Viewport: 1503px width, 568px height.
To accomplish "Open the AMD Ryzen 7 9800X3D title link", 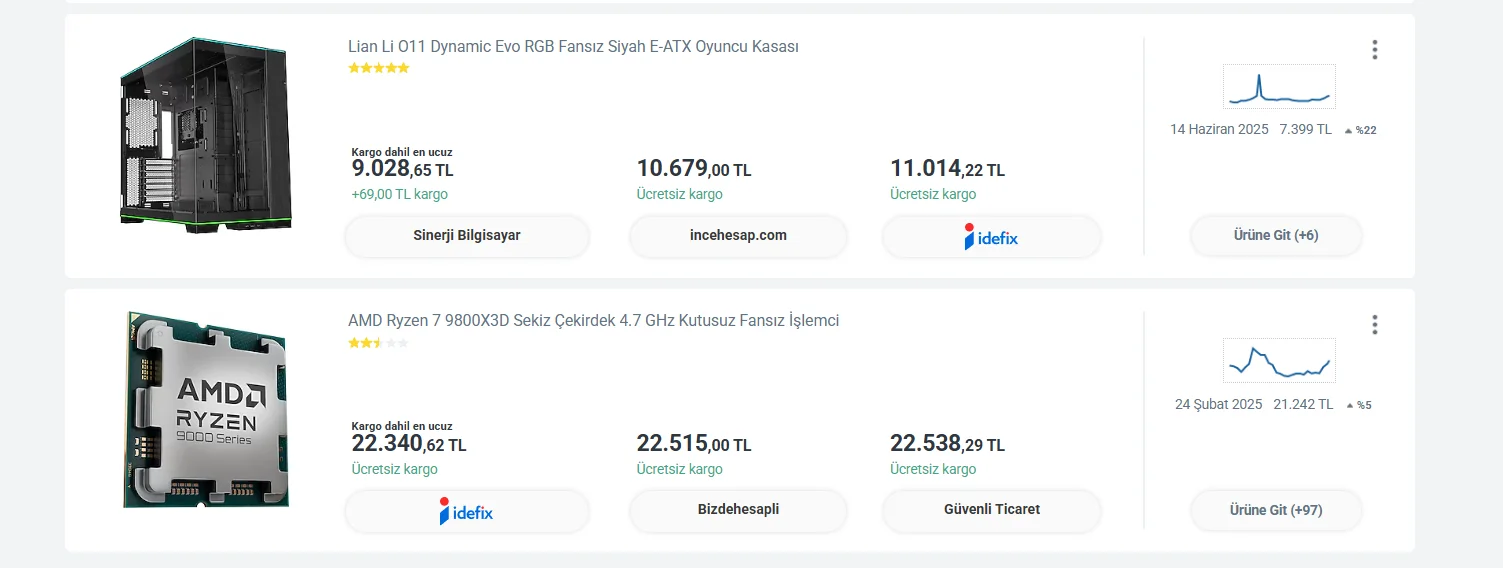I will pos(593,321).
